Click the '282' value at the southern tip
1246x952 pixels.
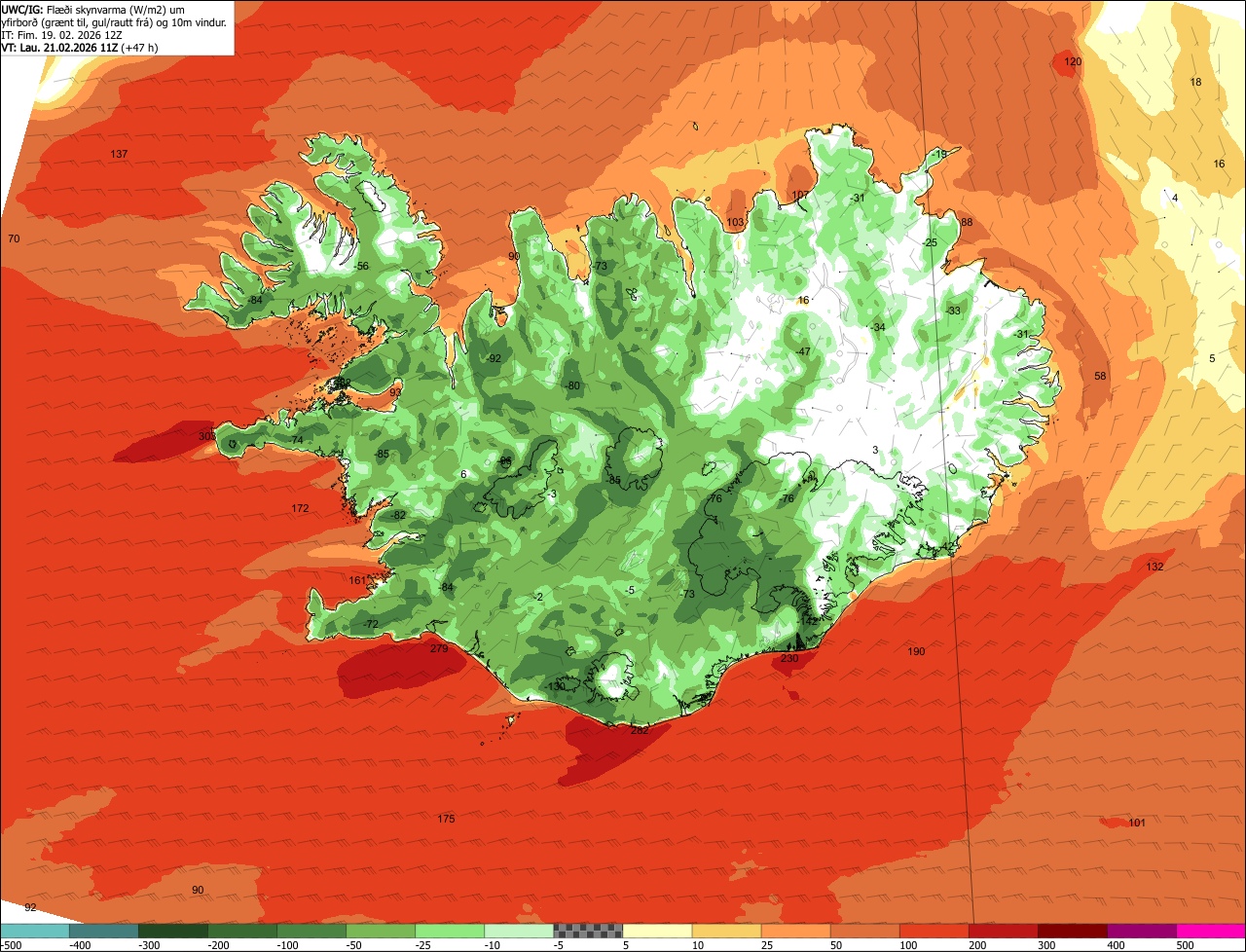(x=640, y=730)
